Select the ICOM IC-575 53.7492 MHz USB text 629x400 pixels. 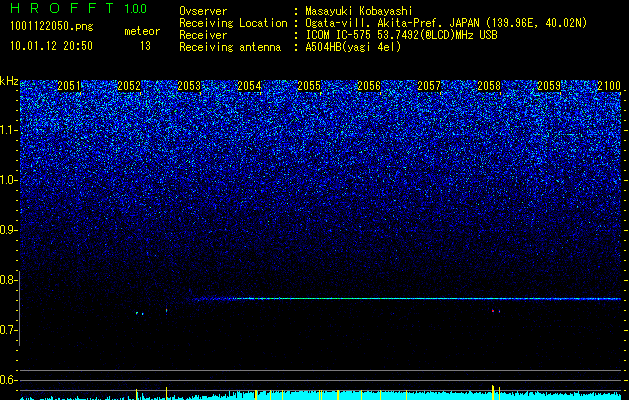pyautogui.click(x=401, y=35)
